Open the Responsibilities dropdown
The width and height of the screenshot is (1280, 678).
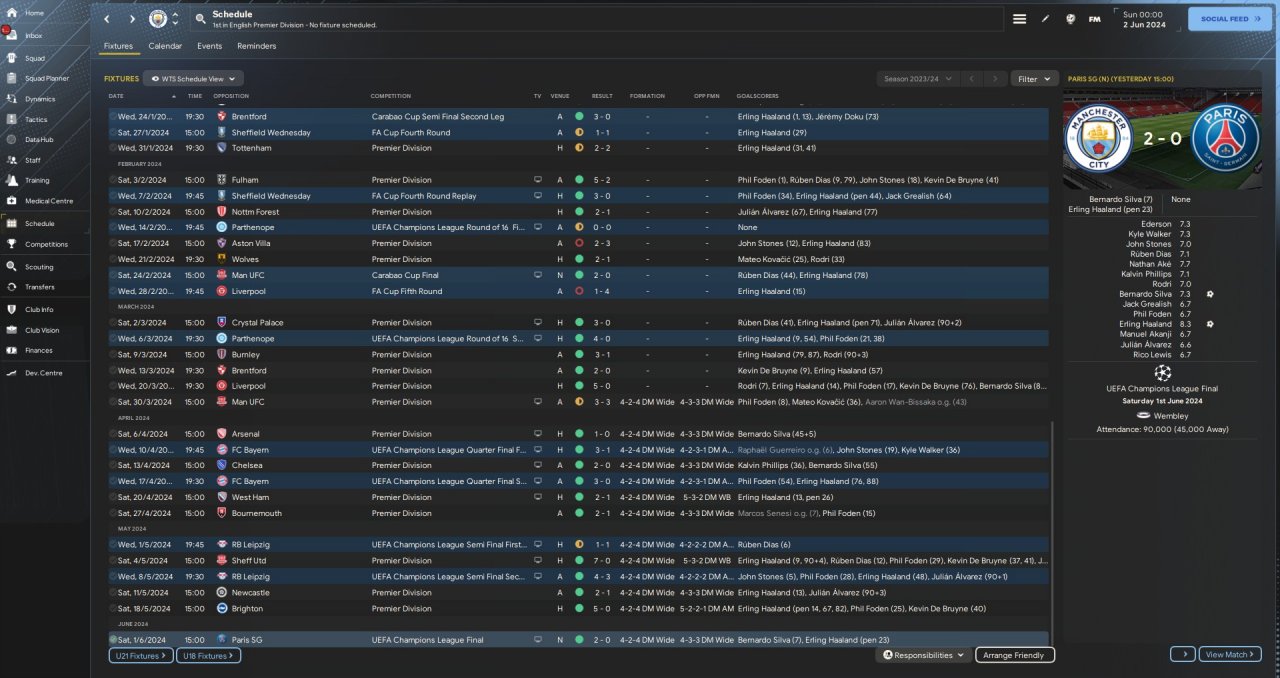[924, 655]
